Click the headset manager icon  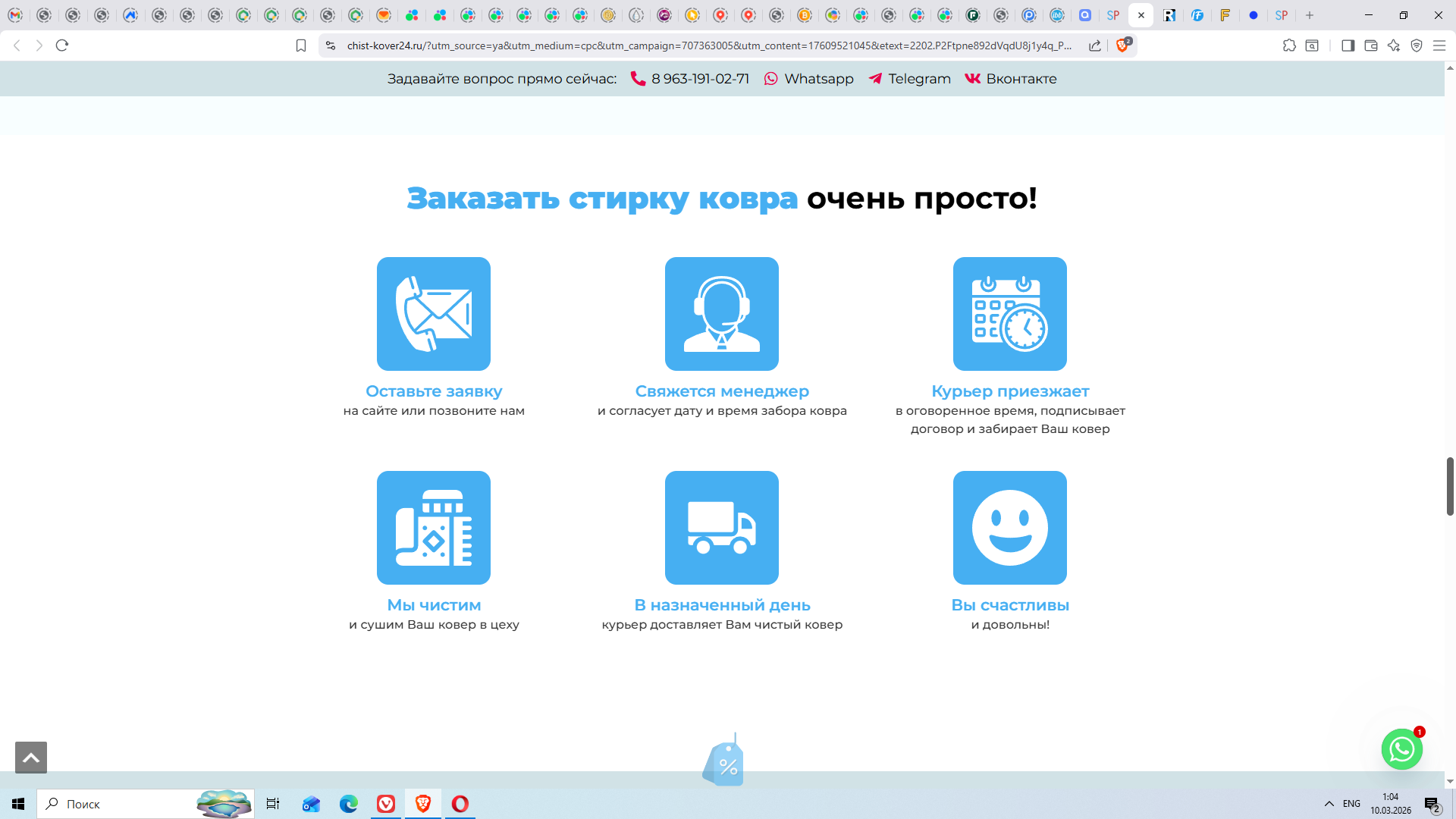tap(722, 314)
